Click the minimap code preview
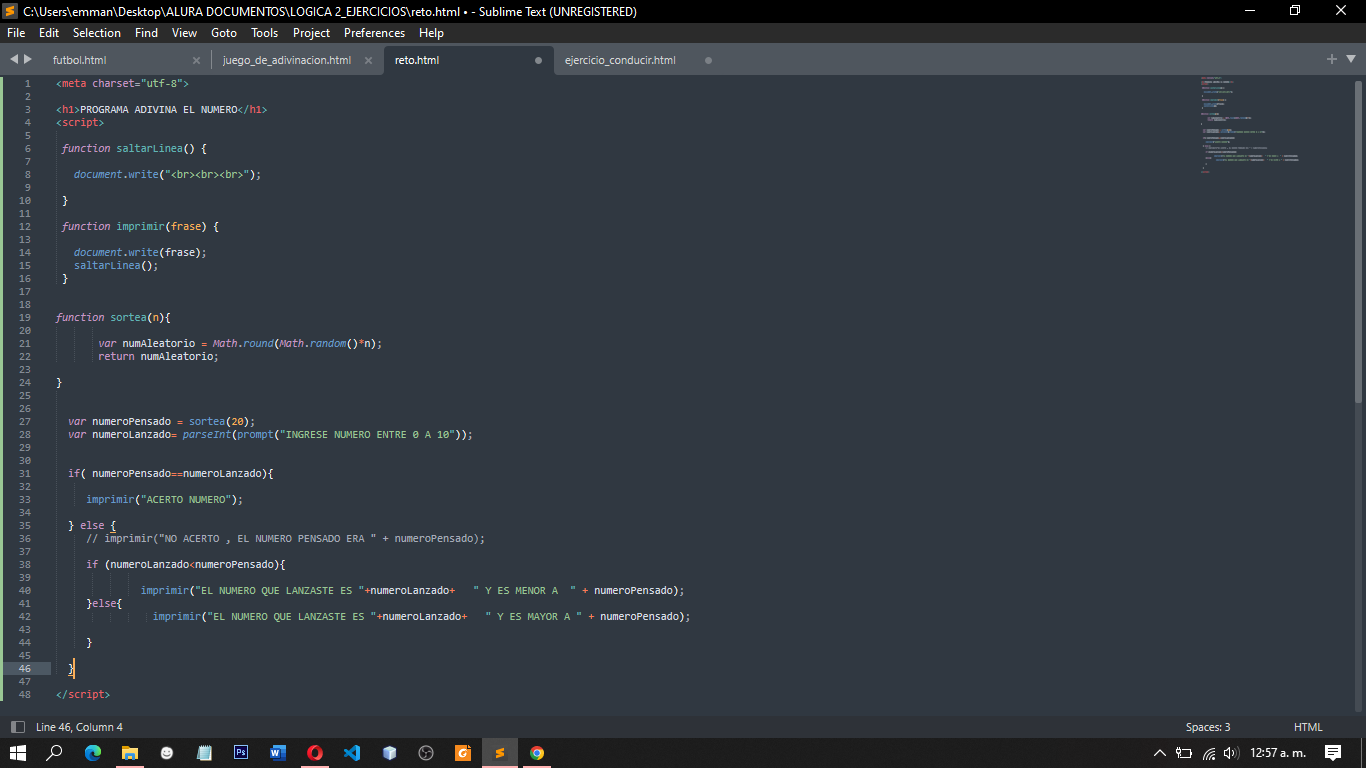Viewport: 1366px width, 768px height. coord(1250,124)
